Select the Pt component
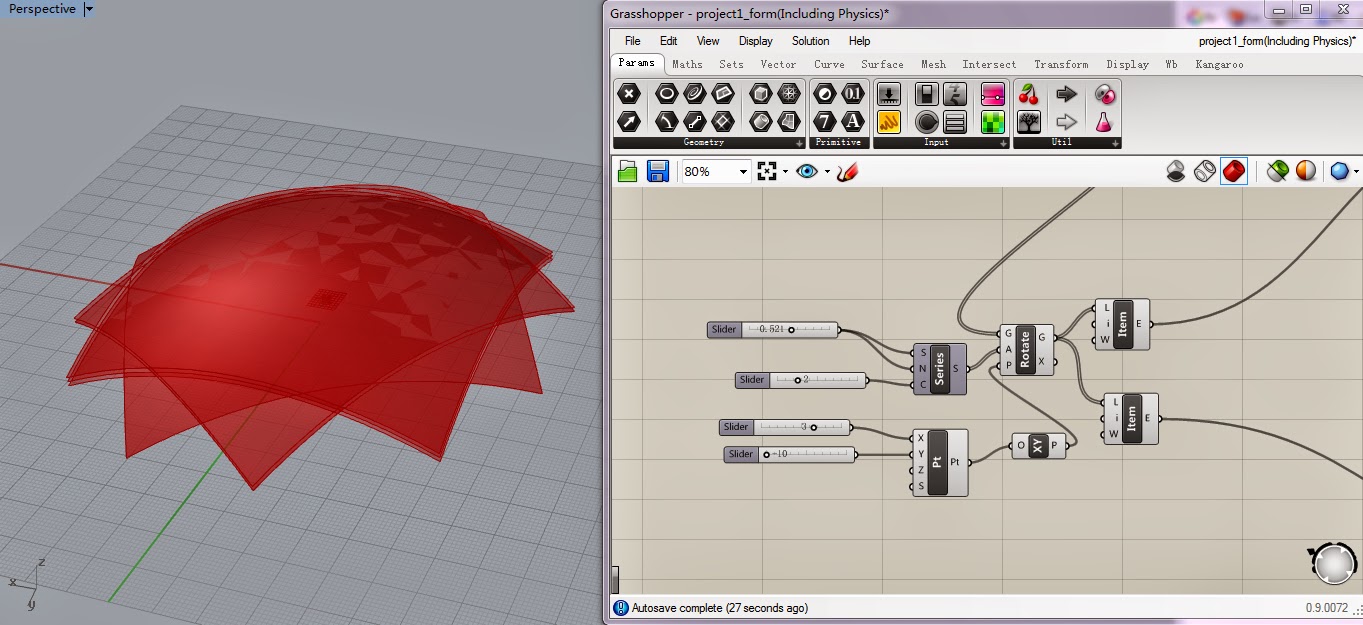1363x625 pixels. [940, 462]
